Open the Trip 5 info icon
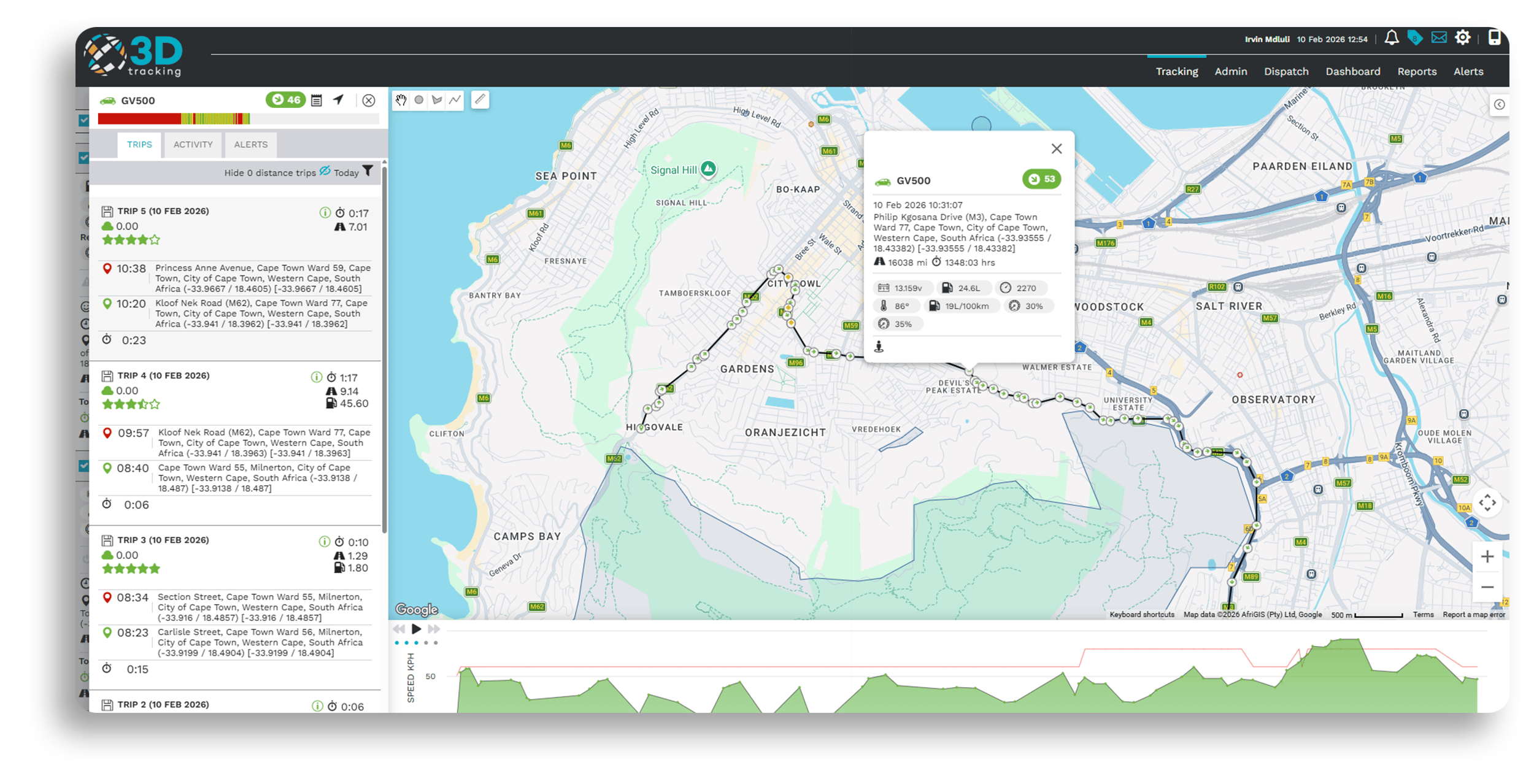The image size is (1534, 784). pyautogui.click(x=325, y=213)
